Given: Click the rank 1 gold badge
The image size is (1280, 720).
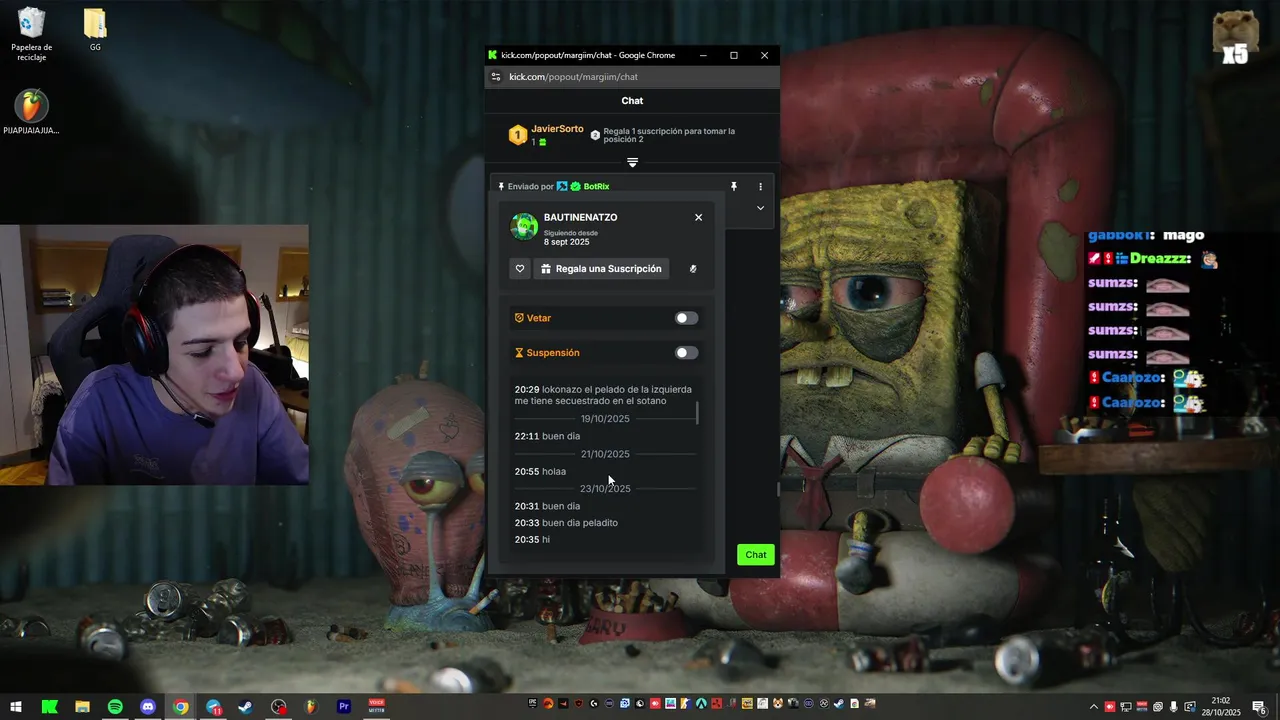Looking at the screenshot, I should click(518, 135).
